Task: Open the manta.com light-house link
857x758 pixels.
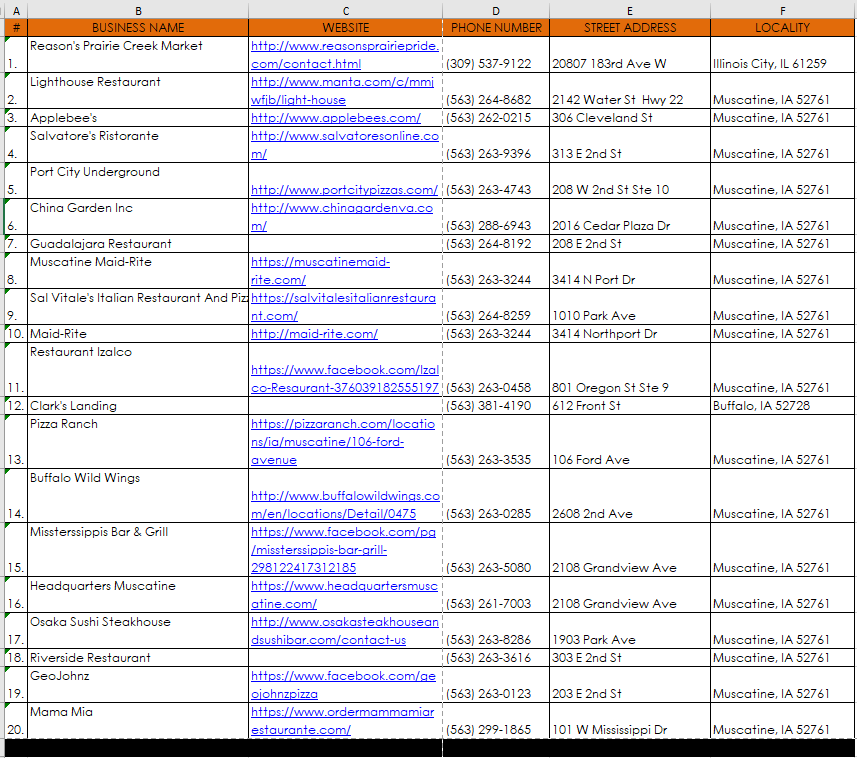Action: 342,91
